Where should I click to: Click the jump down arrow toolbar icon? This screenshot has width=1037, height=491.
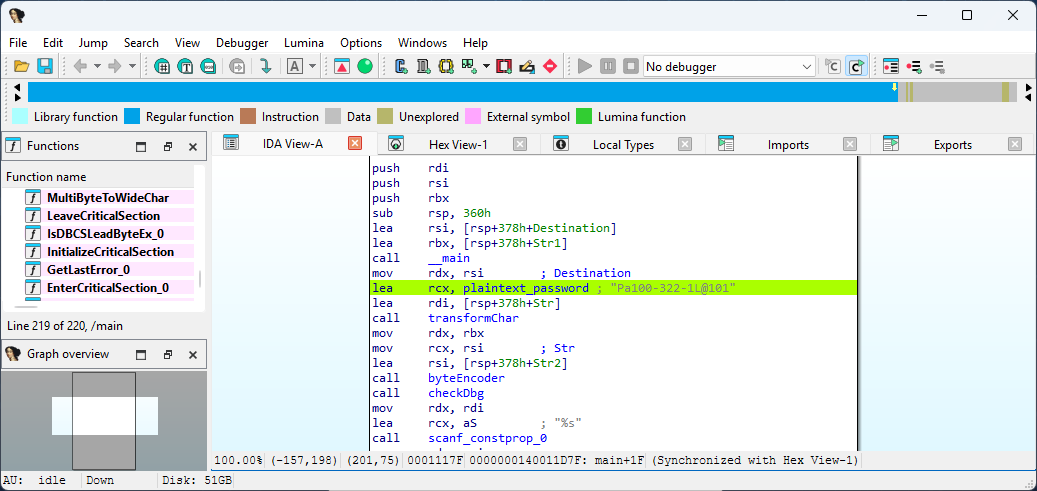[x=265, y=66]
